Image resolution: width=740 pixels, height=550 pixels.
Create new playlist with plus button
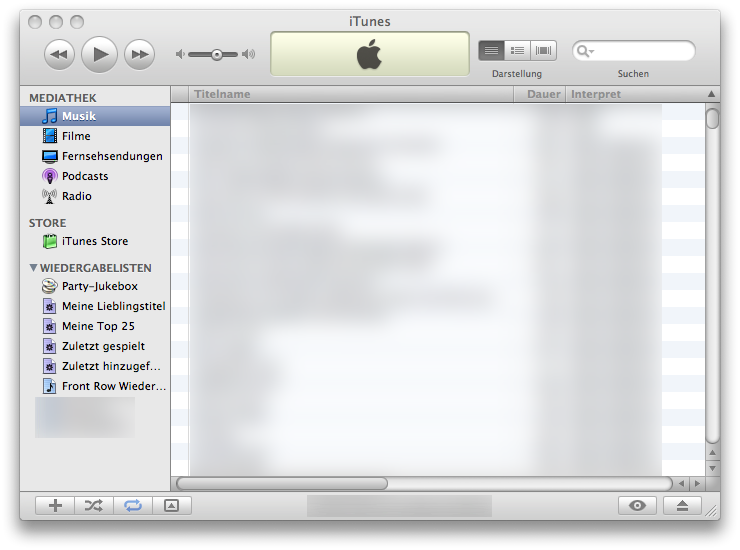pos(55,506)
